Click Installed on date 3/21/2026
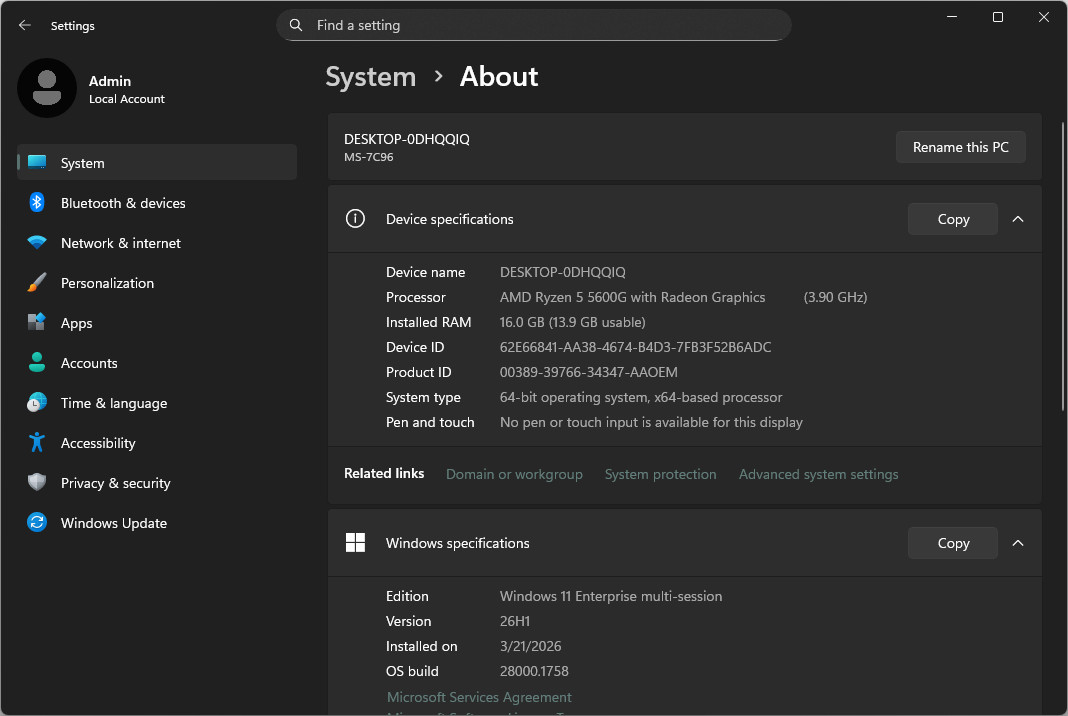 coord(530,647)
